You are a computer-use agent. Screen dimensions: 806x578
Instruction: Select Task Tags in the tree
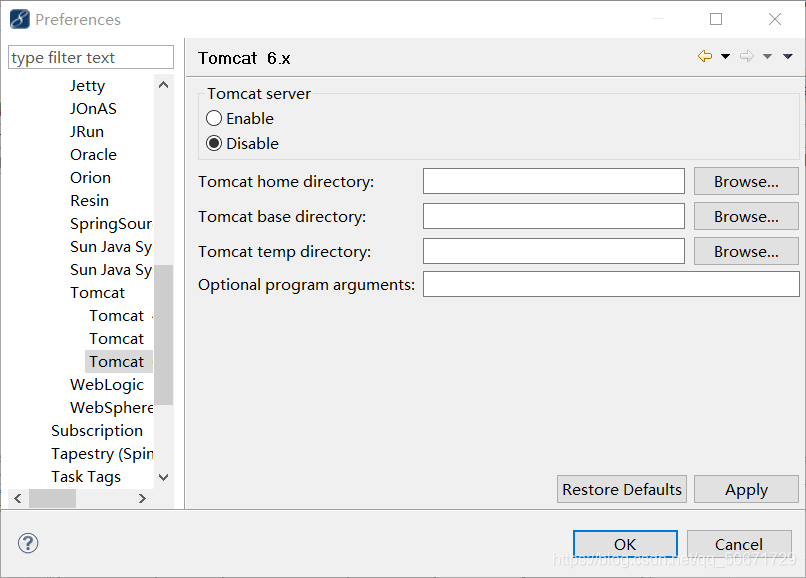click(86, 477)
